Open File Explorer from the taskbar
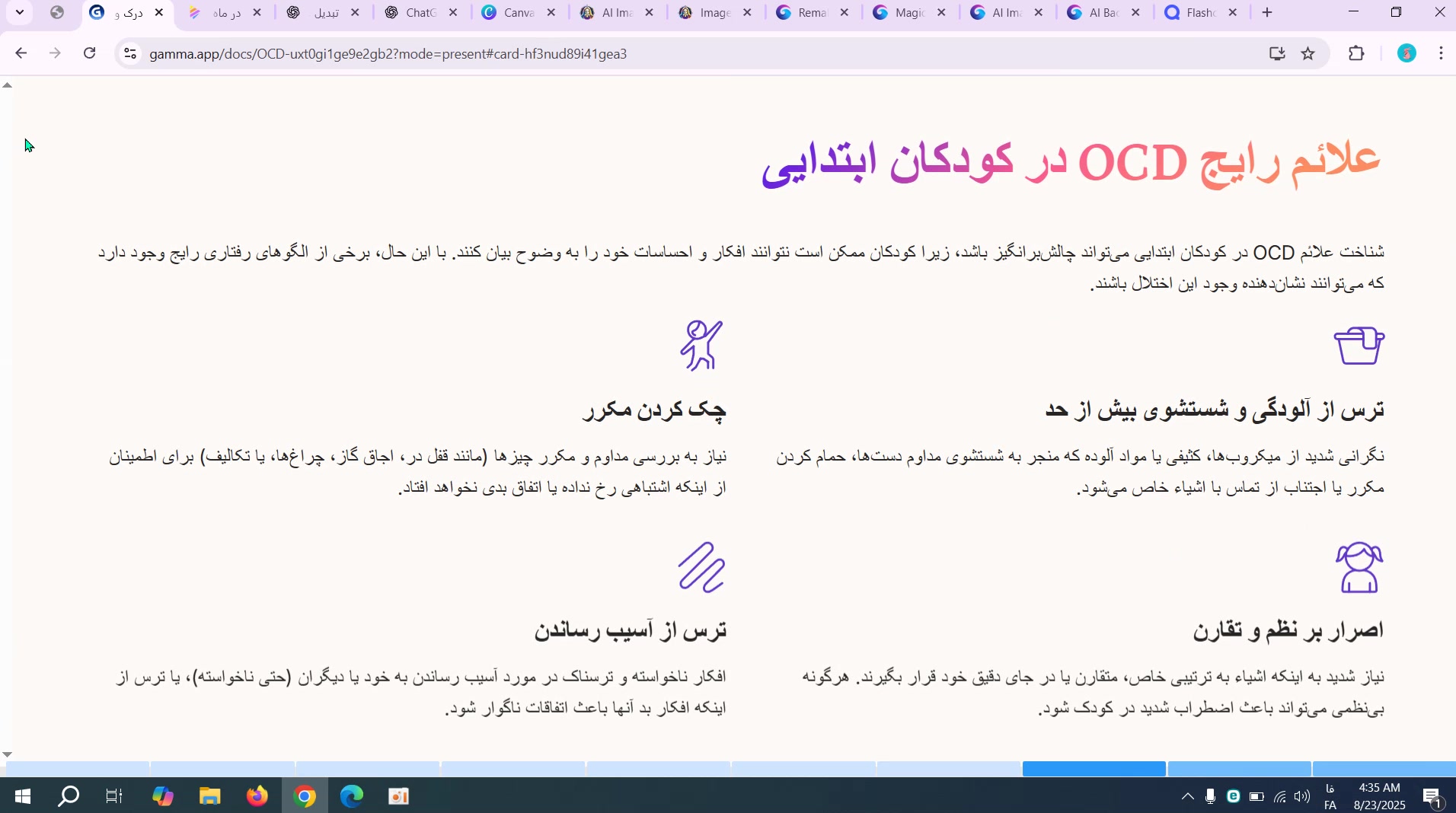Image resolution: width=1456 pixels, height=813 pixels. [210, 797]
